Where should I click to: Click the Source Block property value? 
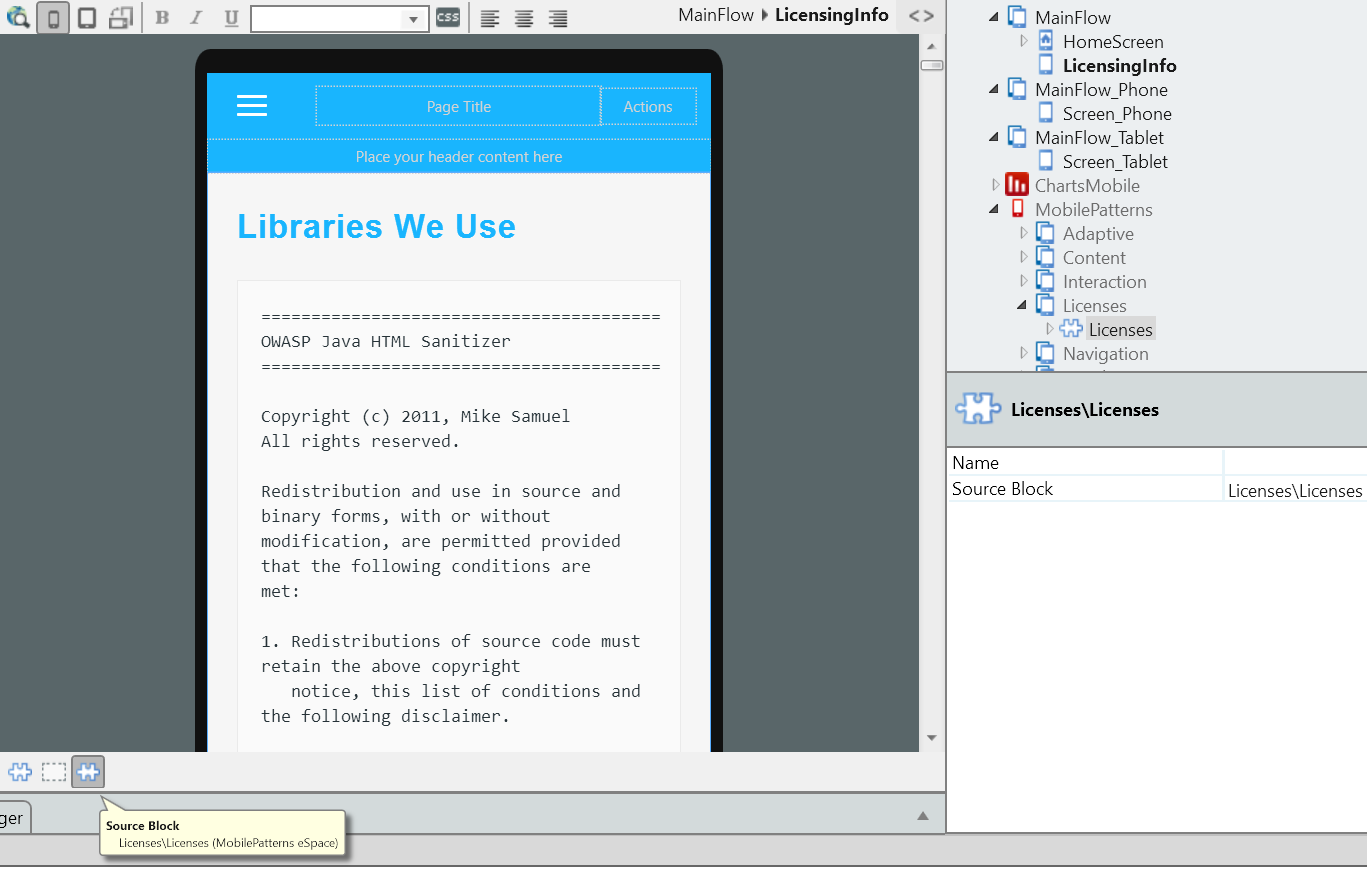pyautogui.click(x=1295, y=489)
